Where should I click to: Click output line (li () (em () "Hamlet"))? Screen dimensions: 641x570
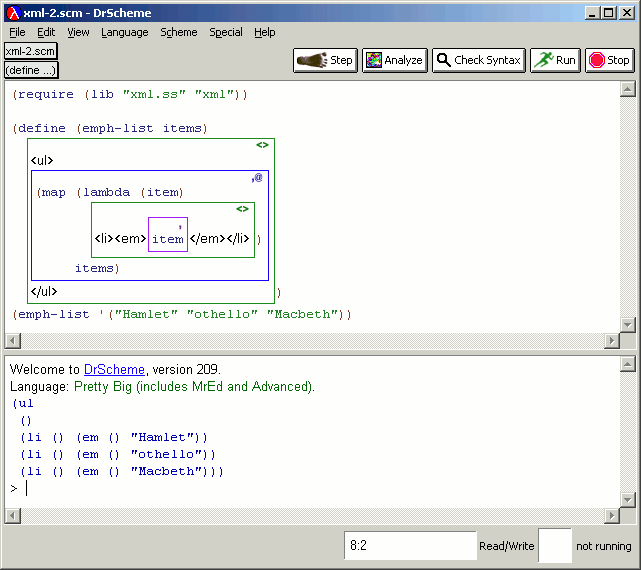point(114,438)
